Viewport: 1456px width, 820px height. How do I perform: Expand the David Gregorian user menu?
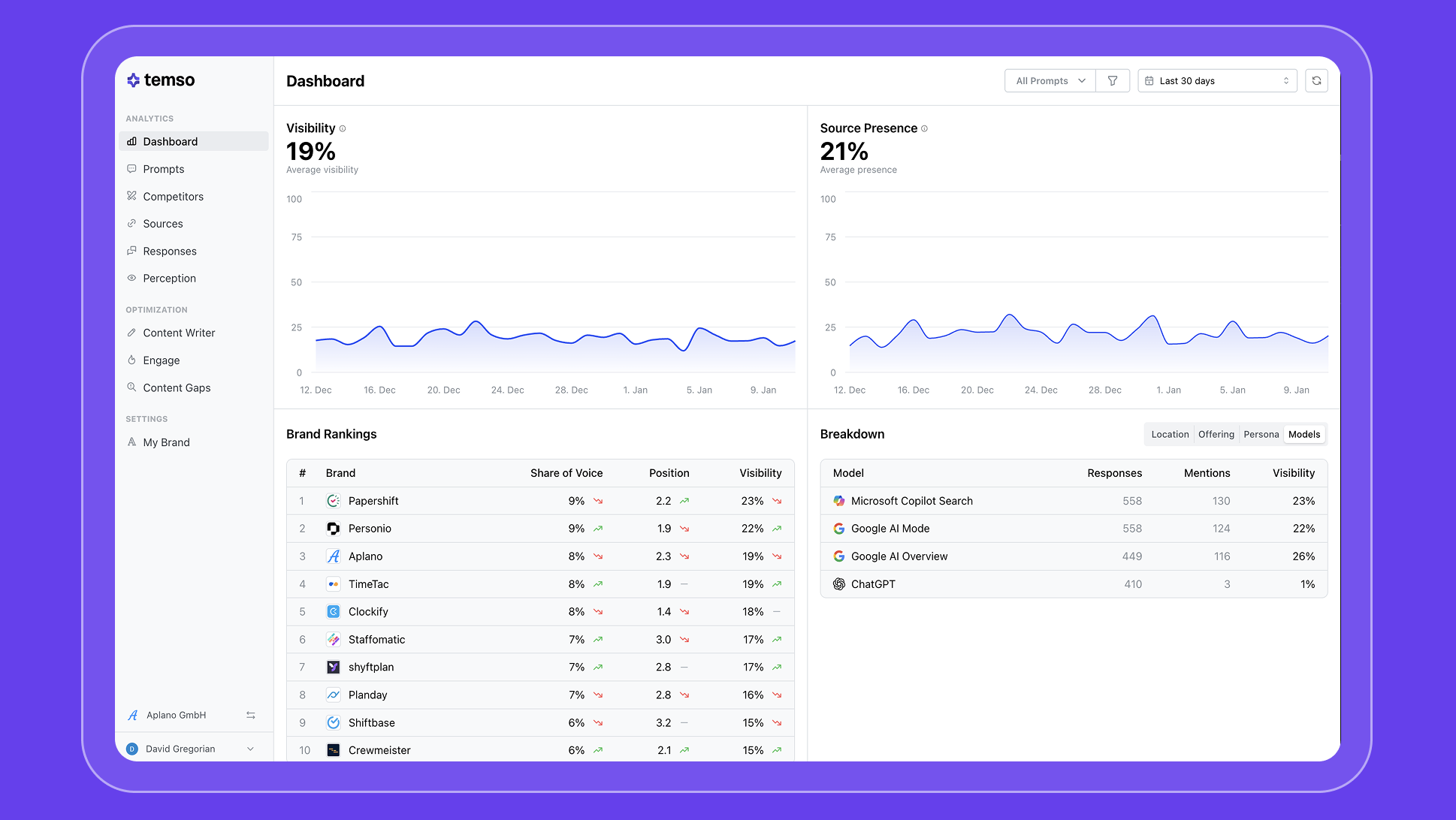pos(250,749)
